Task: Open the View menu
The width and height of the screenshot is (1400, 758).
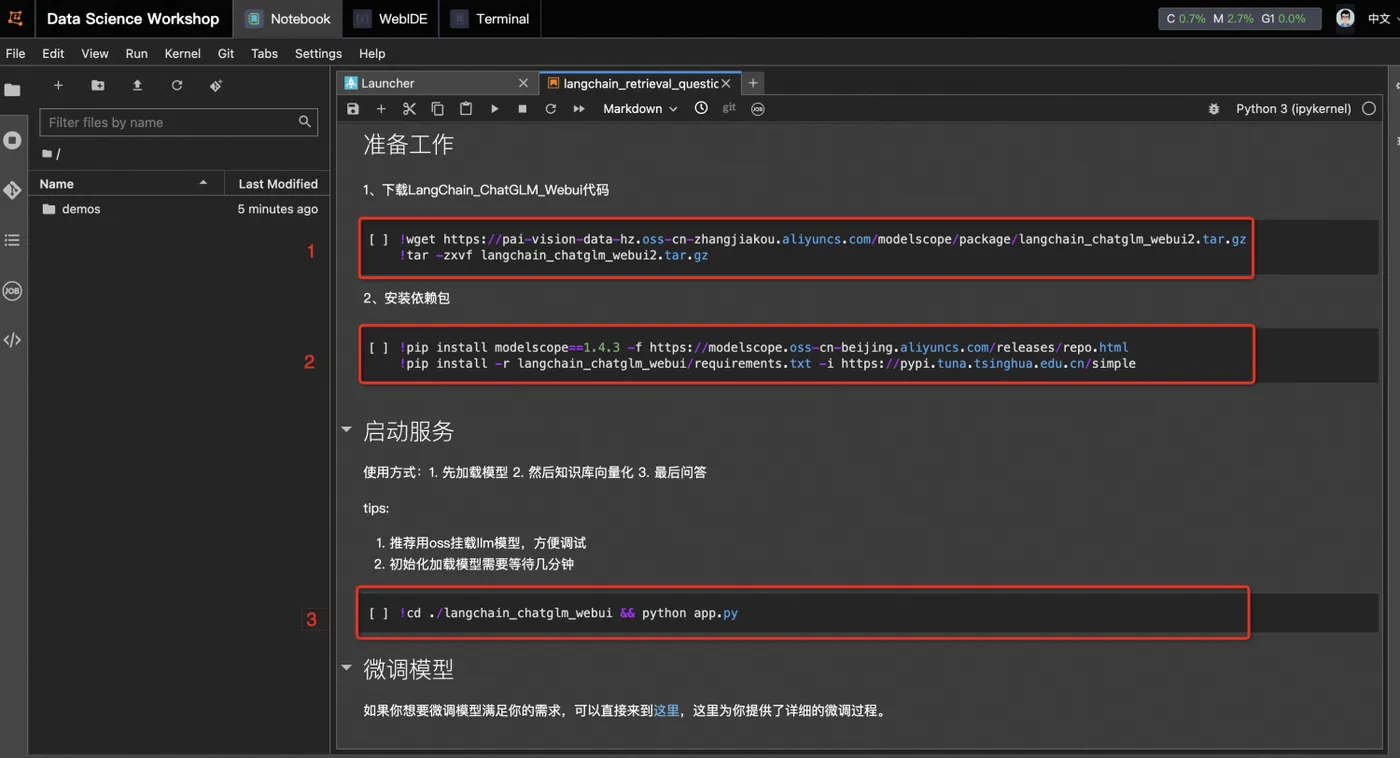Action: click(95, 53)
